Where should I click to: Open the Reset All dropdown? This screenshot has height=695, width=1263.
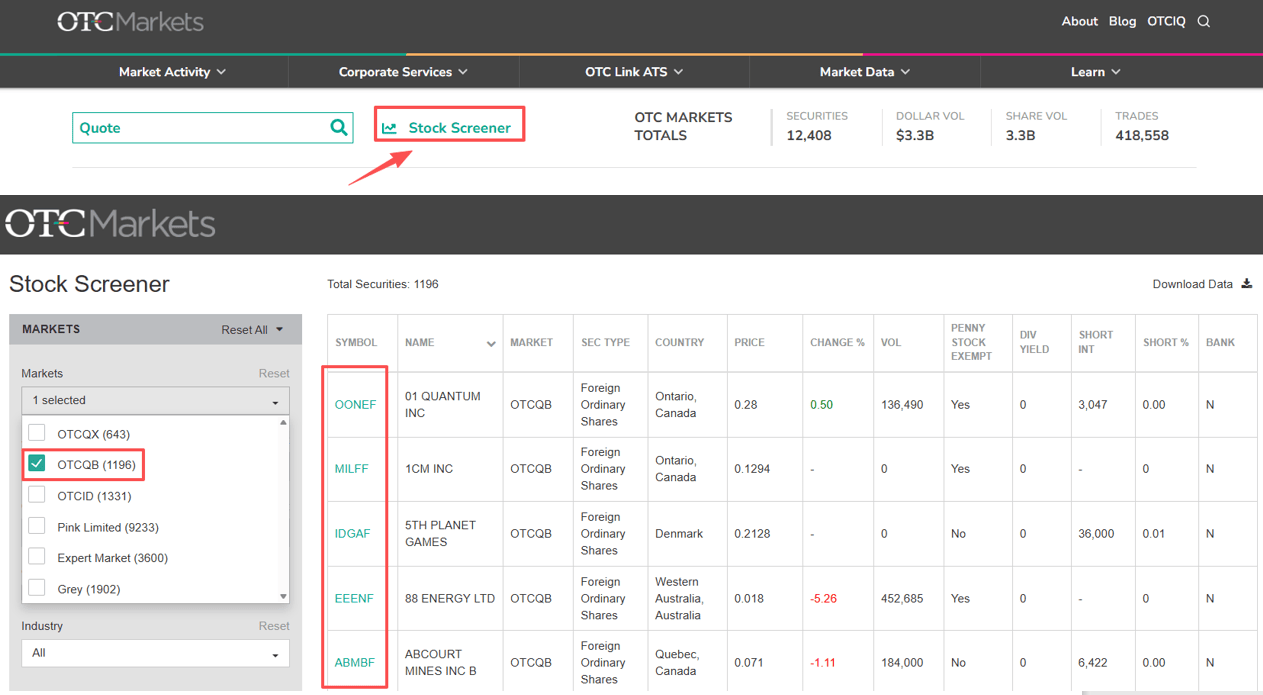(x=252, y=330)
